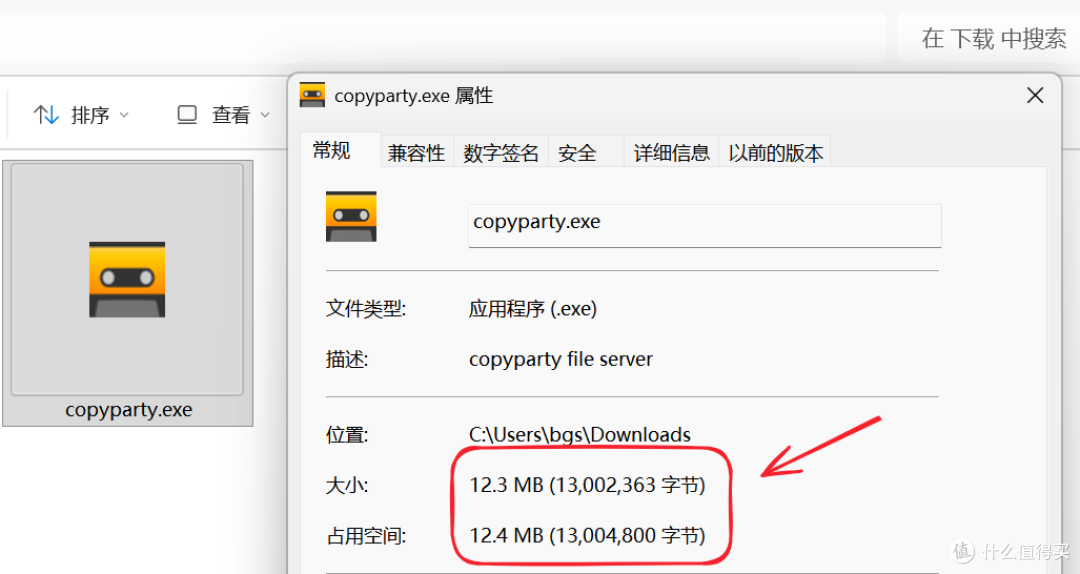This screenshot has height=574, width=1080.
Task: Click the file name input field containing copyparty.exe
Action: click(x=705, y=225)
